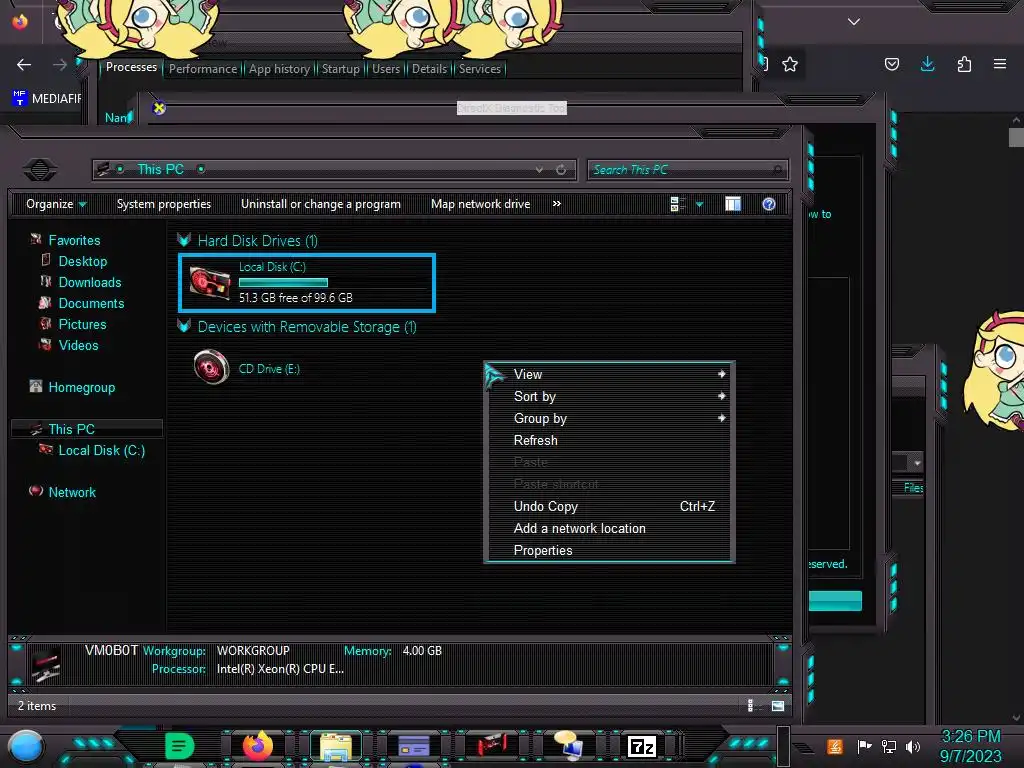Open Videos in navigation pane

78,345
